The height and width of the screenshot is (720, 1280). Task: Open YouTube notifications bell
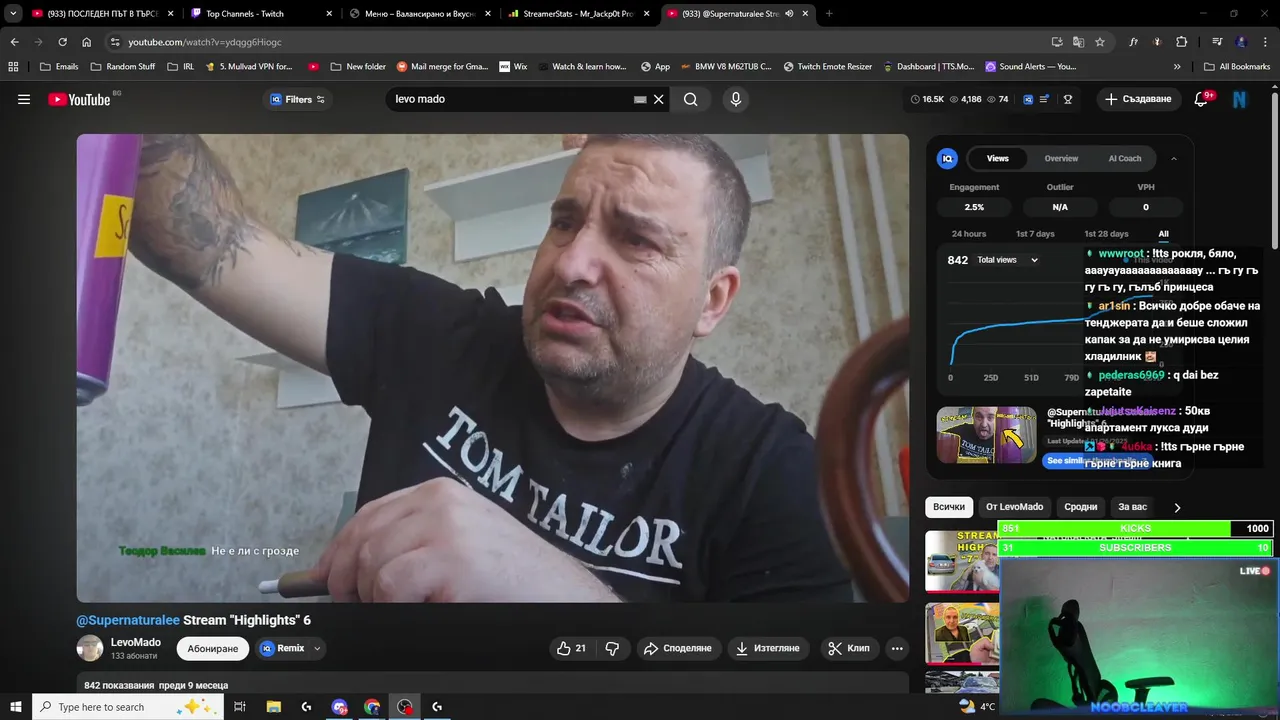click(1203, 99)
